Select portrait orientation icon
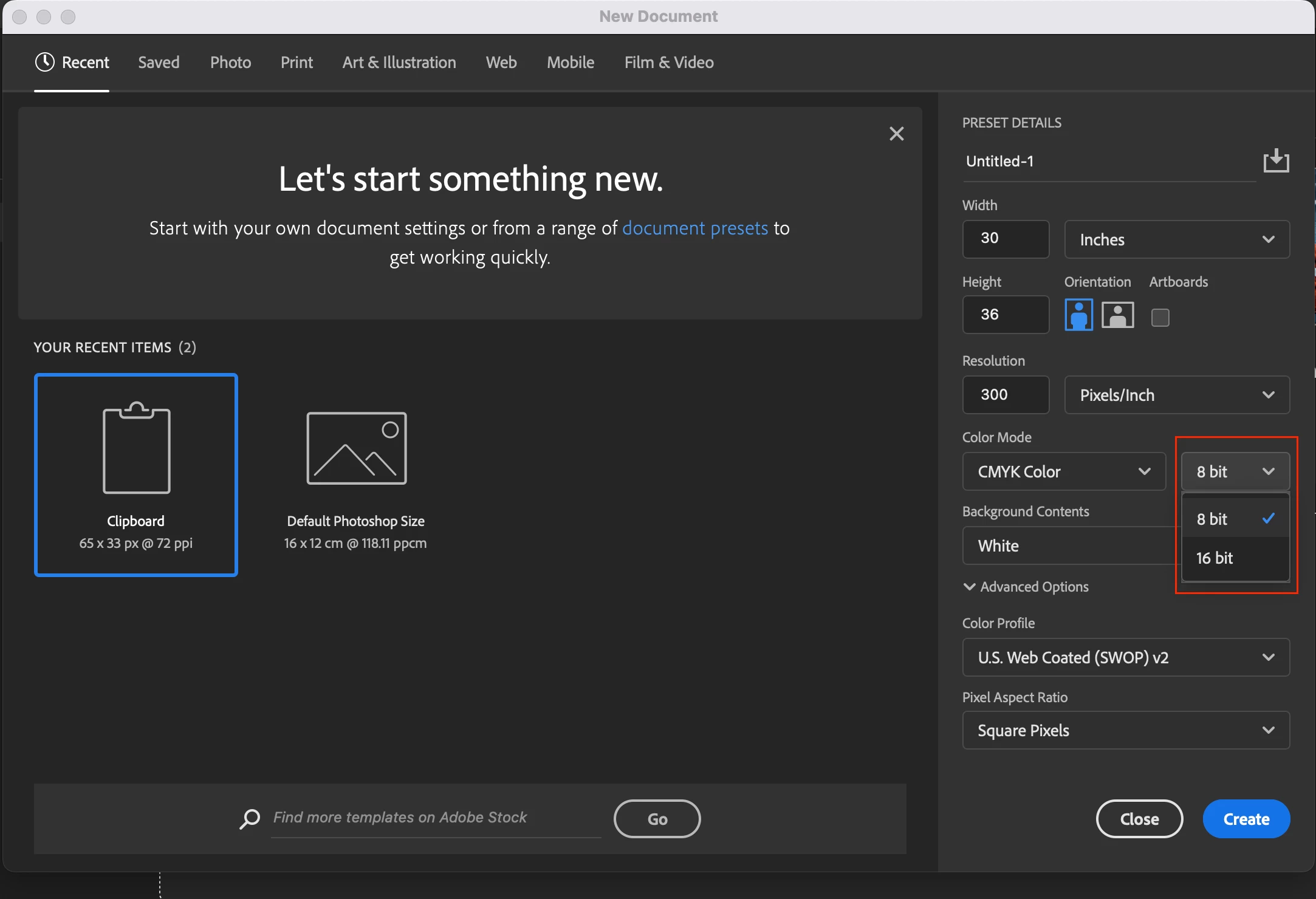This screenshot has width=1316, height=899. click(1078, 315)
